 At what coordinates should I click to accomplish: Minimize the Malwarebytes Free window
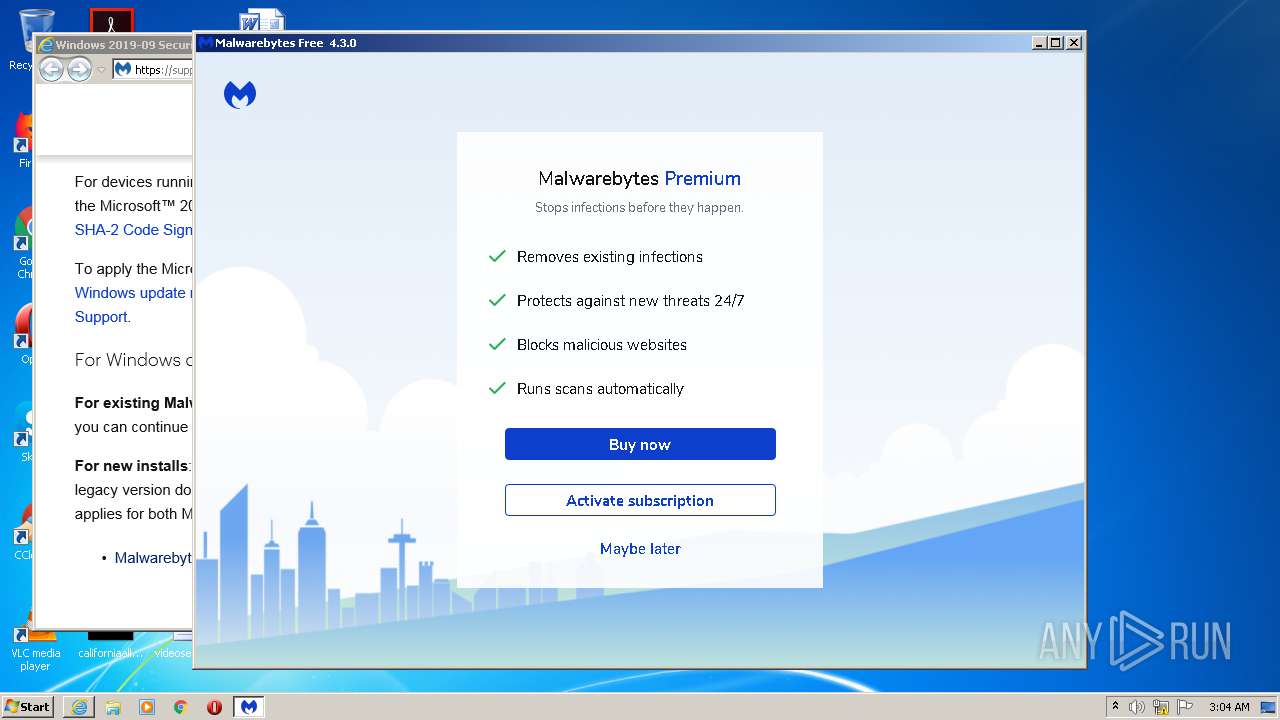click(x=1039, y=43)
